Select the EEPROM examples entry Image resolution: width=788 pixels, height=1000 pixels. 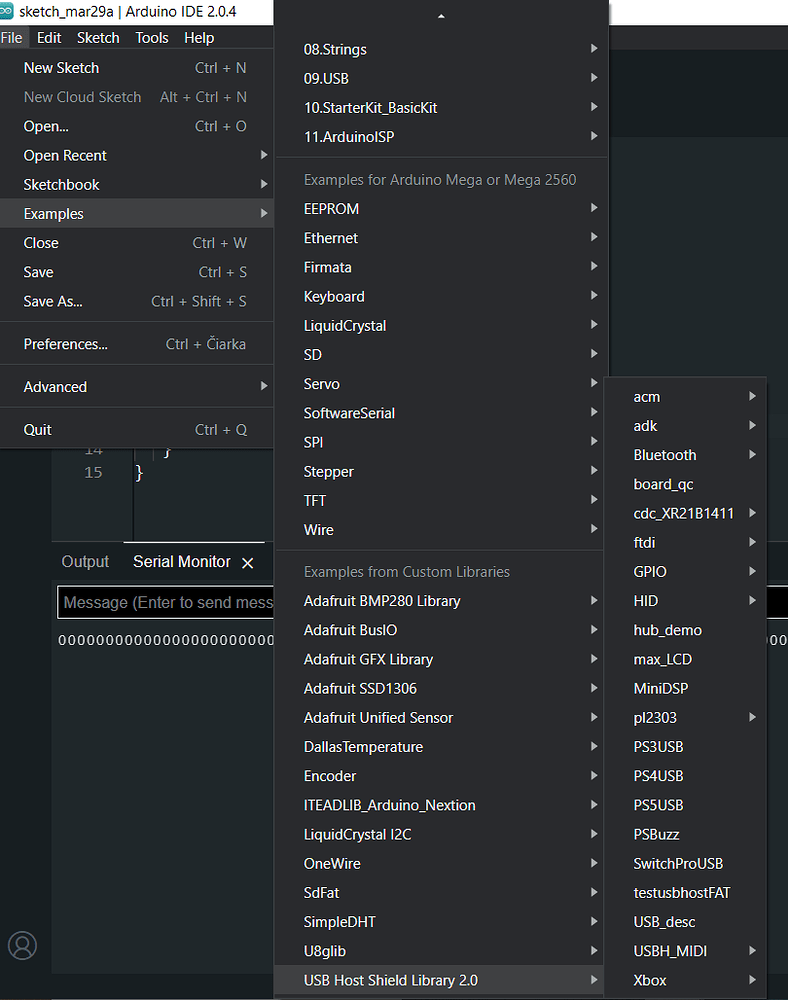pos(331,208)
